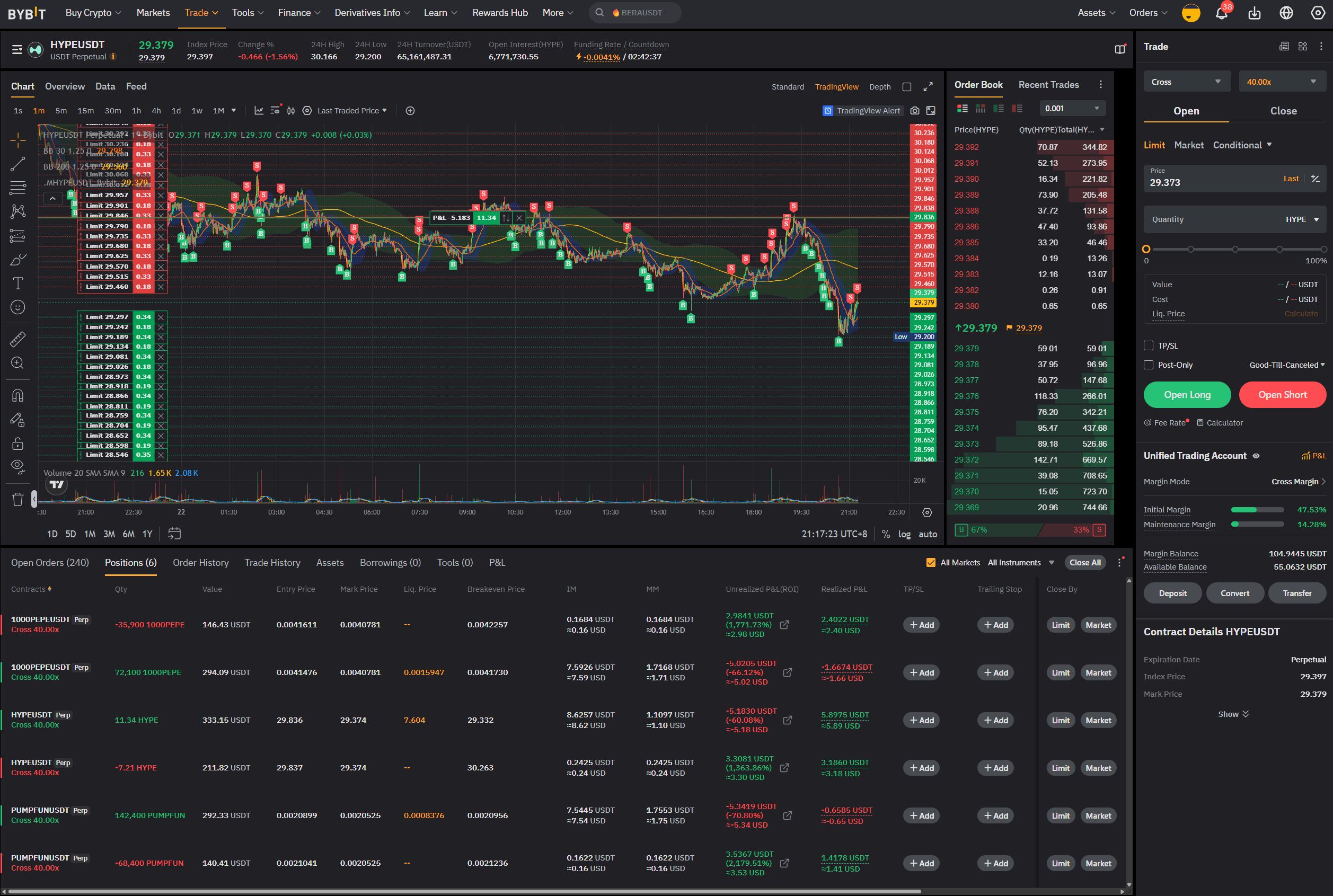Open the Cross margin mode dropdown

point(1186,82)
